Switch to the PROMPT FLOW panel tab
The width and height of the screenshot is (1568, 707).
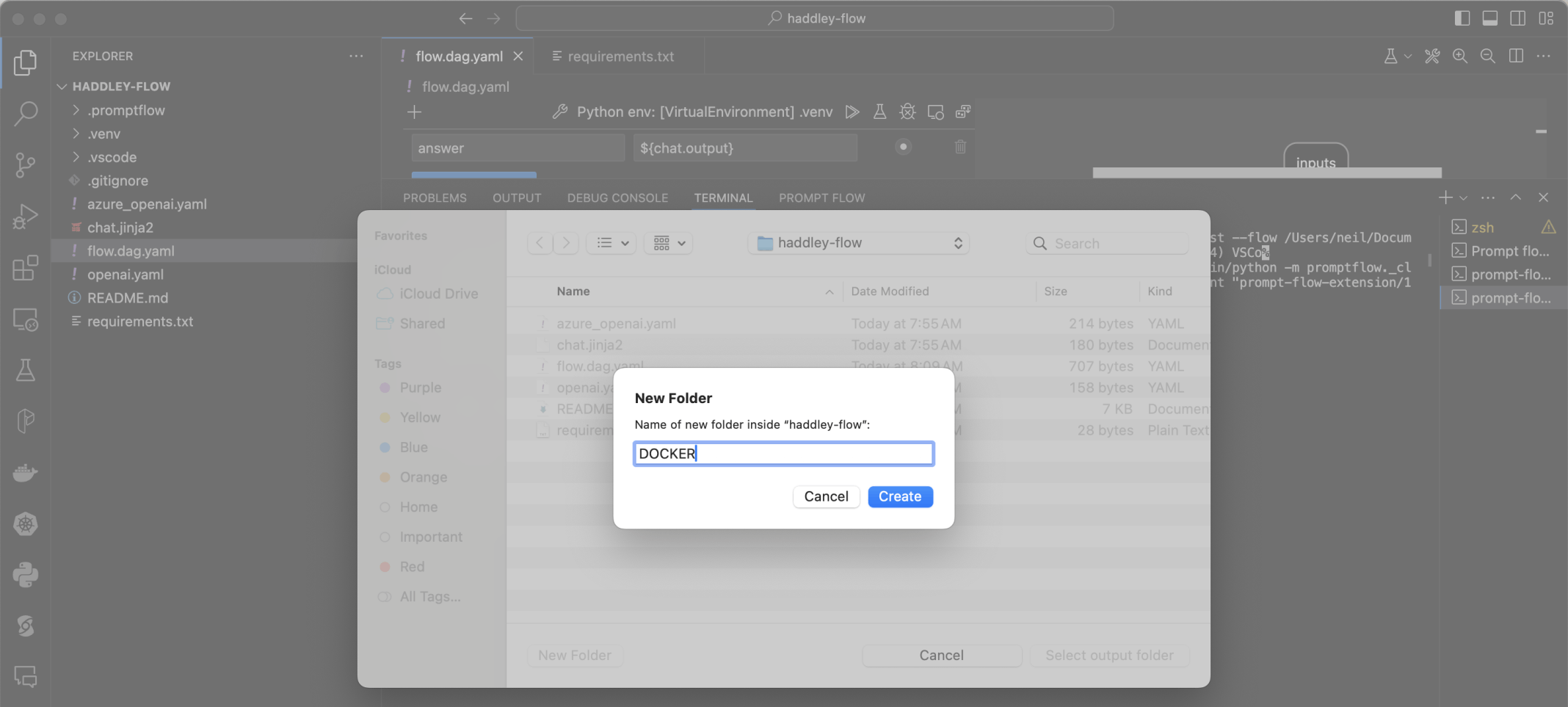pyautogui.click(x=821, y=198)
